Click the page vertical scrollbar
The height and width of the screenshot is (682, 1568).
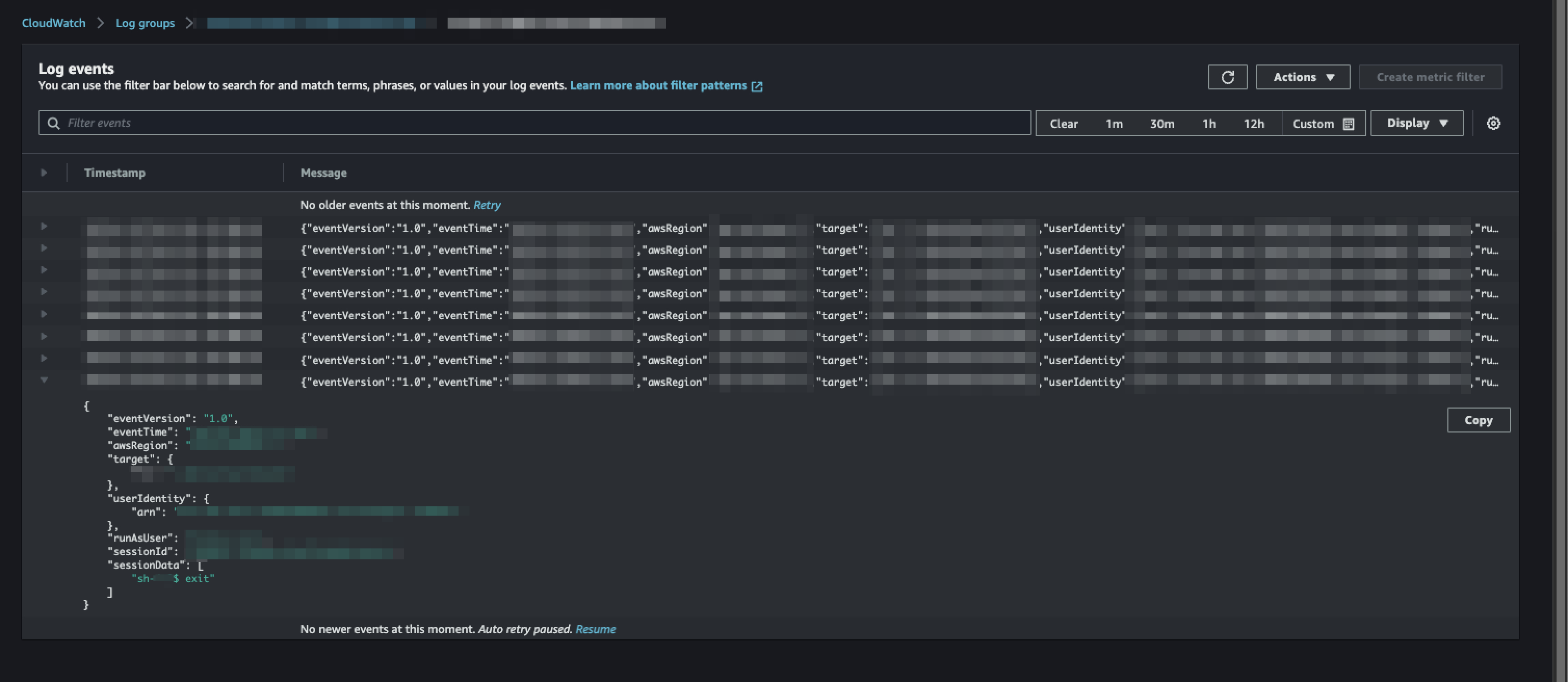point(1561,340)
